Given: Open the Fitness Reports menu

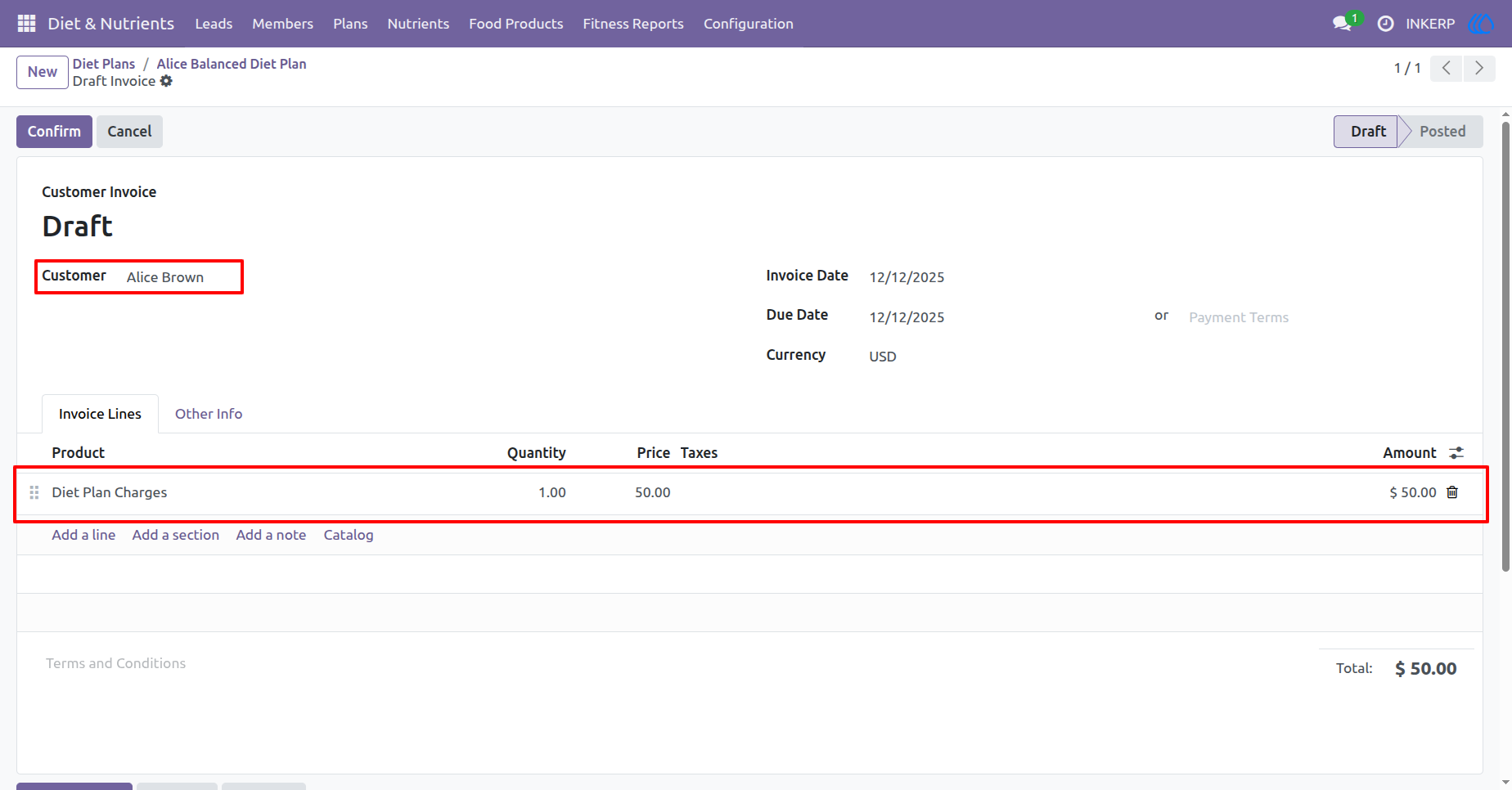Looking at the screenshot, I should pos(633,24).
